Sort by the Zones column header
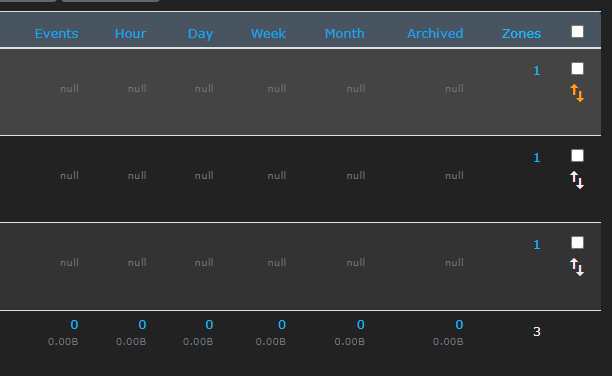 click(x=521, y=34)
